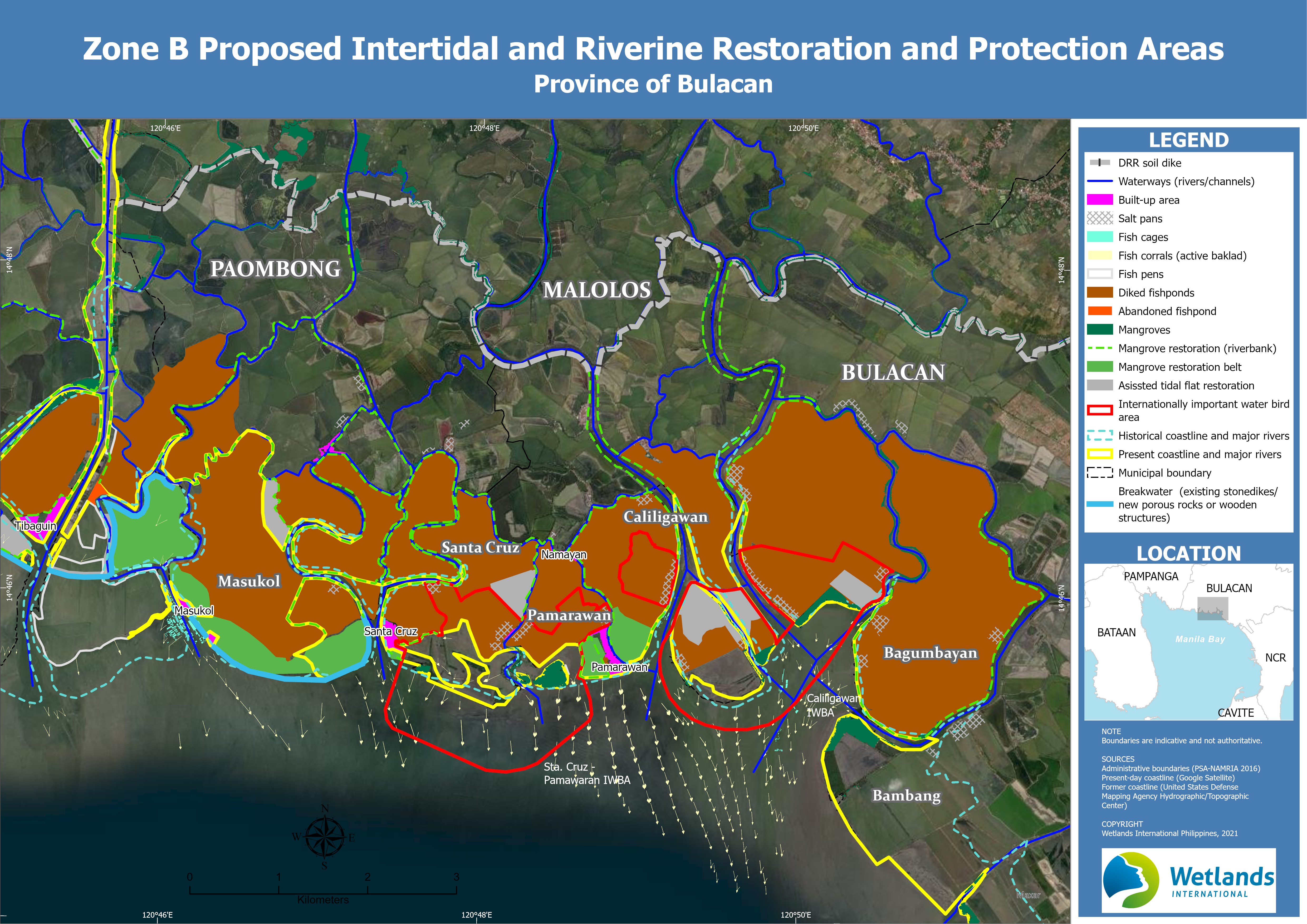Click the Sta. Cruz - Pamawaran IWBA label
Image resolution: width=1307 pixels, height=924 pixels.
pos(586,774)
